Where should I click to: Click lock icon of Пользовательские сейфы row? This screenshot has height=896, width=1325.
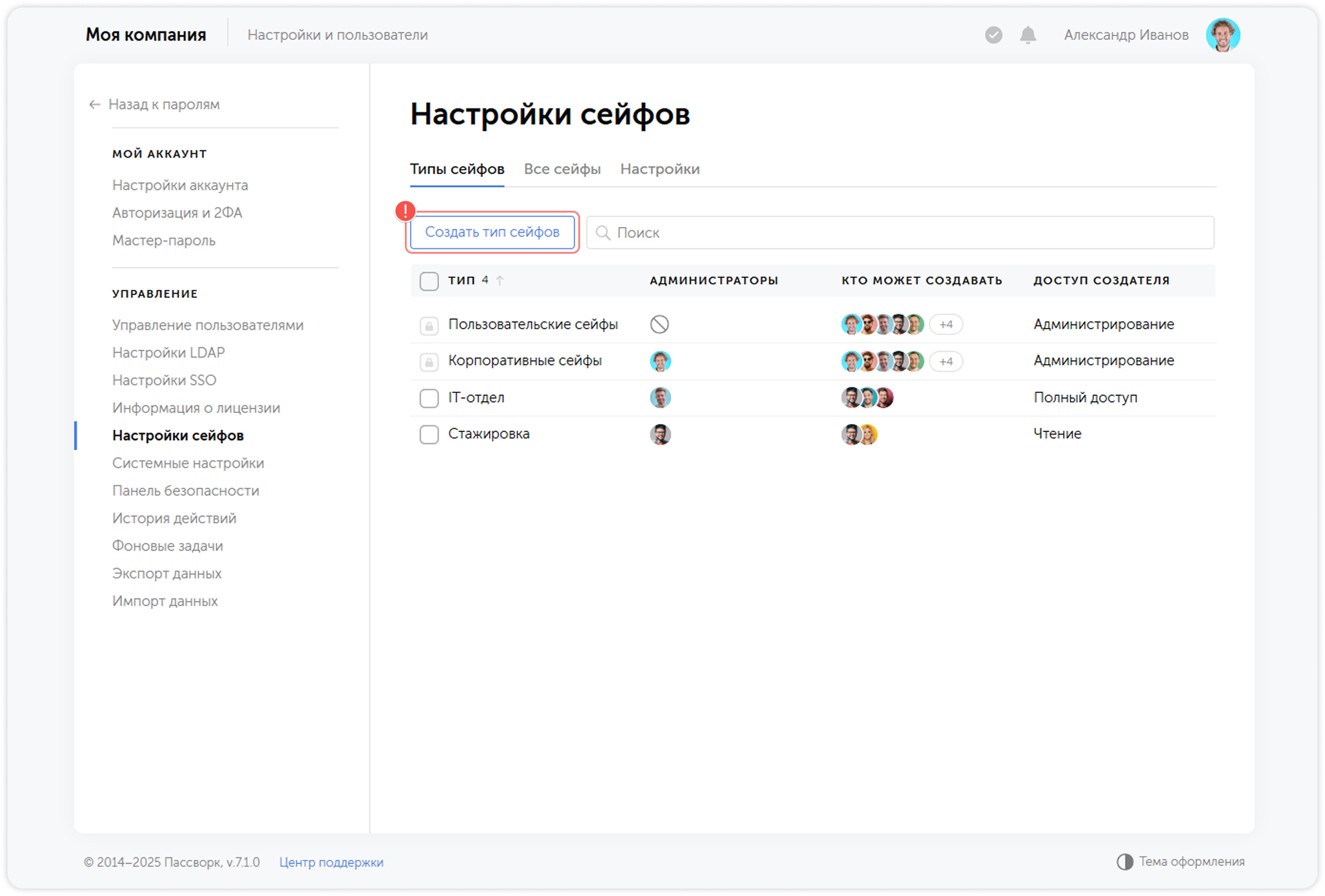click(429, 325)
